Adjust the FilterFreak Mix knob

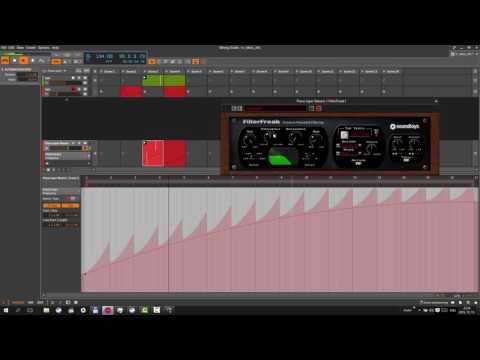(x=315, y=139)
